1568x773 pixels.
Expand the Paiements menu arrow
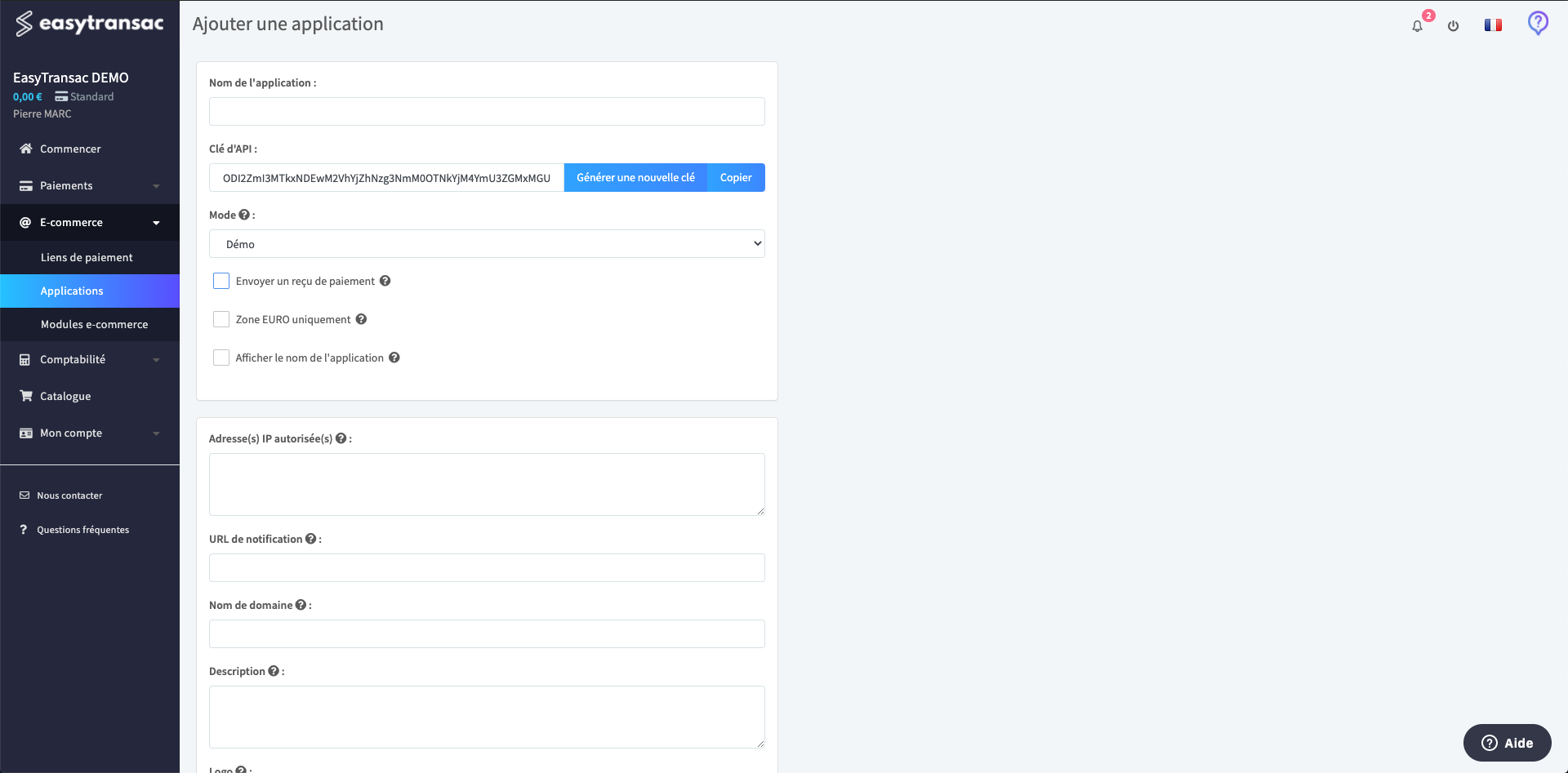coord(156,186)
